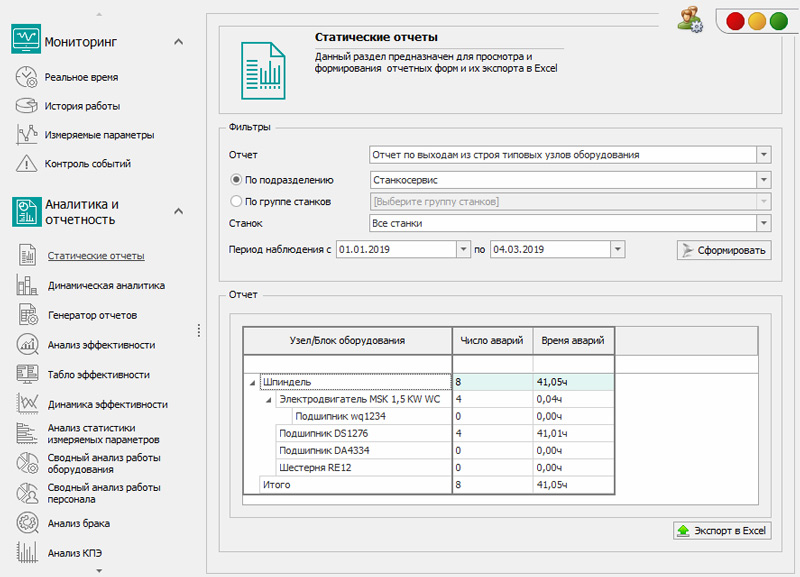
Task: Click the red status indicator light
Action: (736, 20)
